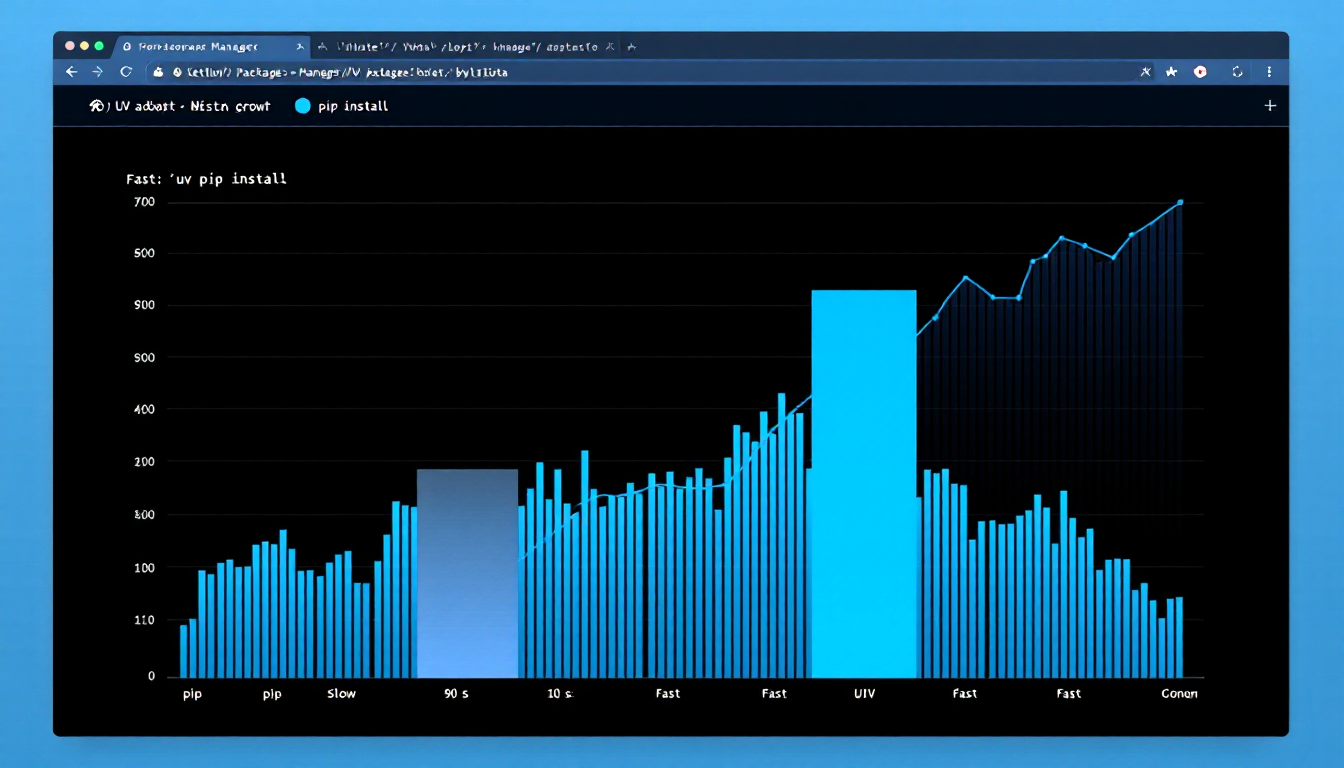Switch to the second browser tab
This screenshot has width=1344, height=768.
[460, 47]
